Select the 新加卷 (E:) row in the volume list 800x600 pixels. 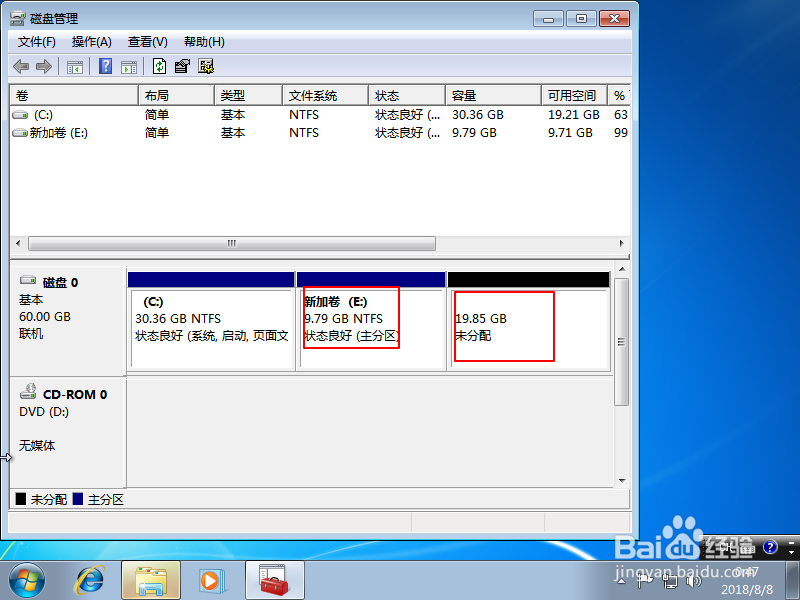pyautogui.click(x=320, y=133)
